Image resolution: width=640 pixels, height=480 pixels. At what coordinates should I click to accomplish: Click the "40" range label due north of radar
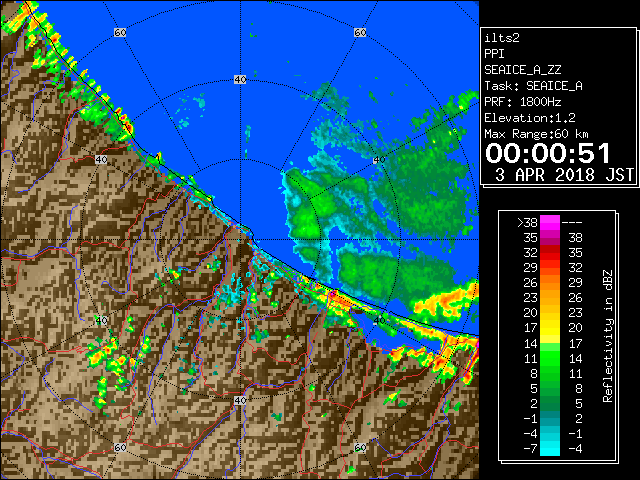240,80
